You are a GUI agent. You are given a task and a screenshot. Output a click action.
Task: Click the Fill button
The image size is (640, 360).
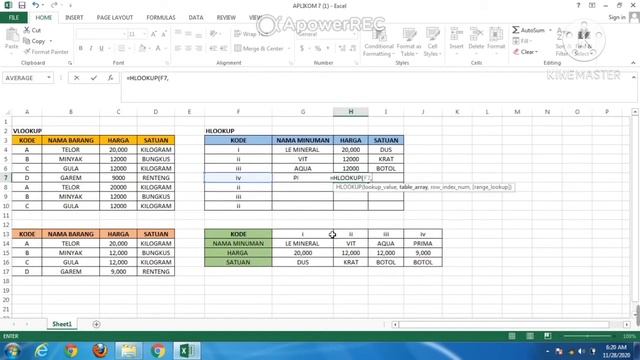[522, 41]
